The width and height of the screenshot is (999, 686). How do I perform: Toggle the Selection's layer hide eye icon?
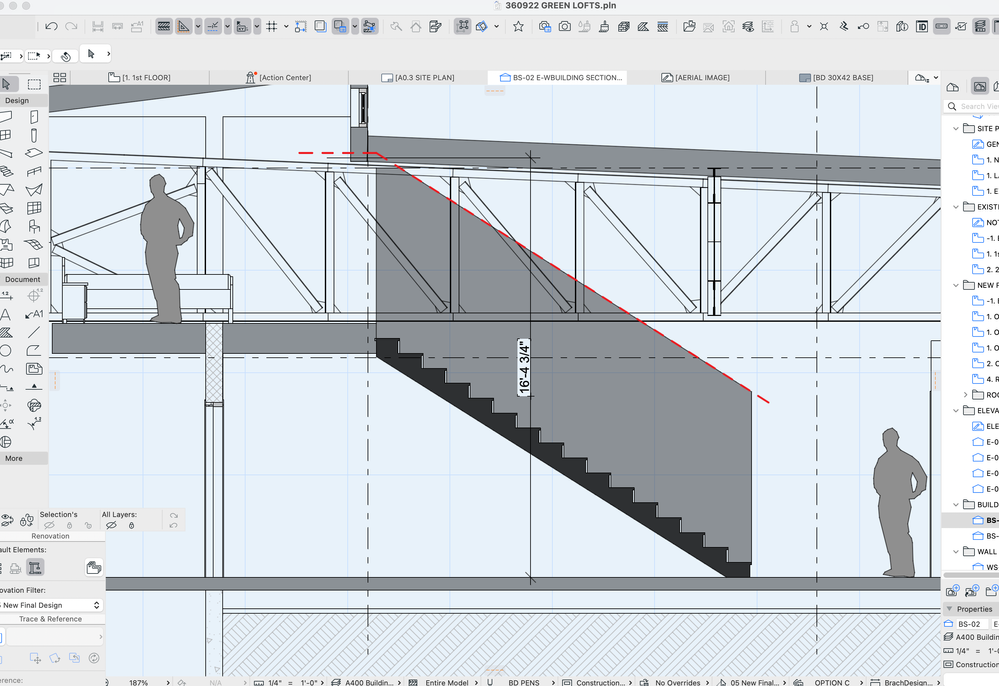click(x=49, y=525)
